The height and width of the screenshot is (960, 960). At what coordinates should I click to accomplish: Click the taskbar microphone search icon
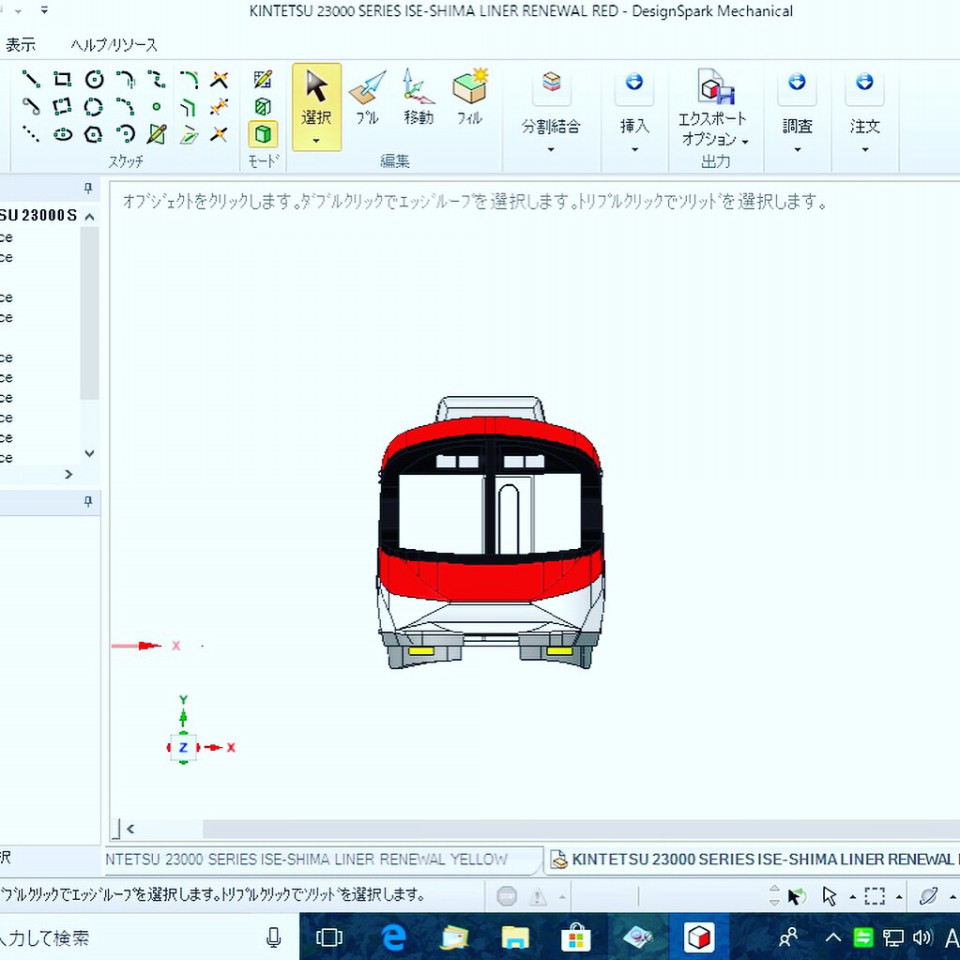coord(274,937)
